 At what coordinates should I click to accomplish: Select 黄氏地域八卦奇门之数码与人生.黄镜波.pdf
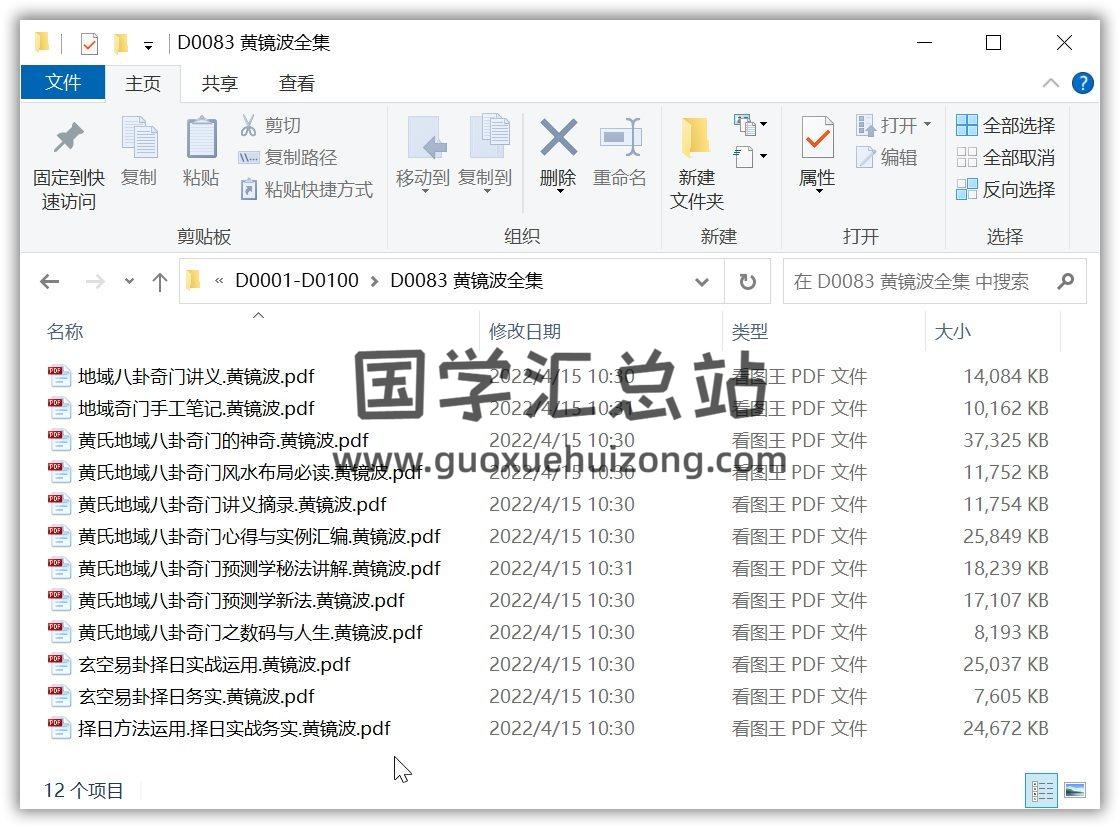pyautogui.click(x=251, y=633)
